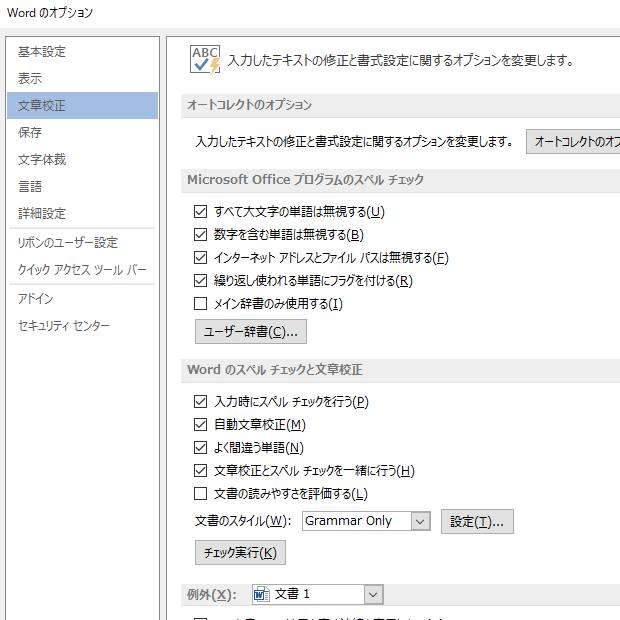Switch to 表示 category

tap(30, 79)
